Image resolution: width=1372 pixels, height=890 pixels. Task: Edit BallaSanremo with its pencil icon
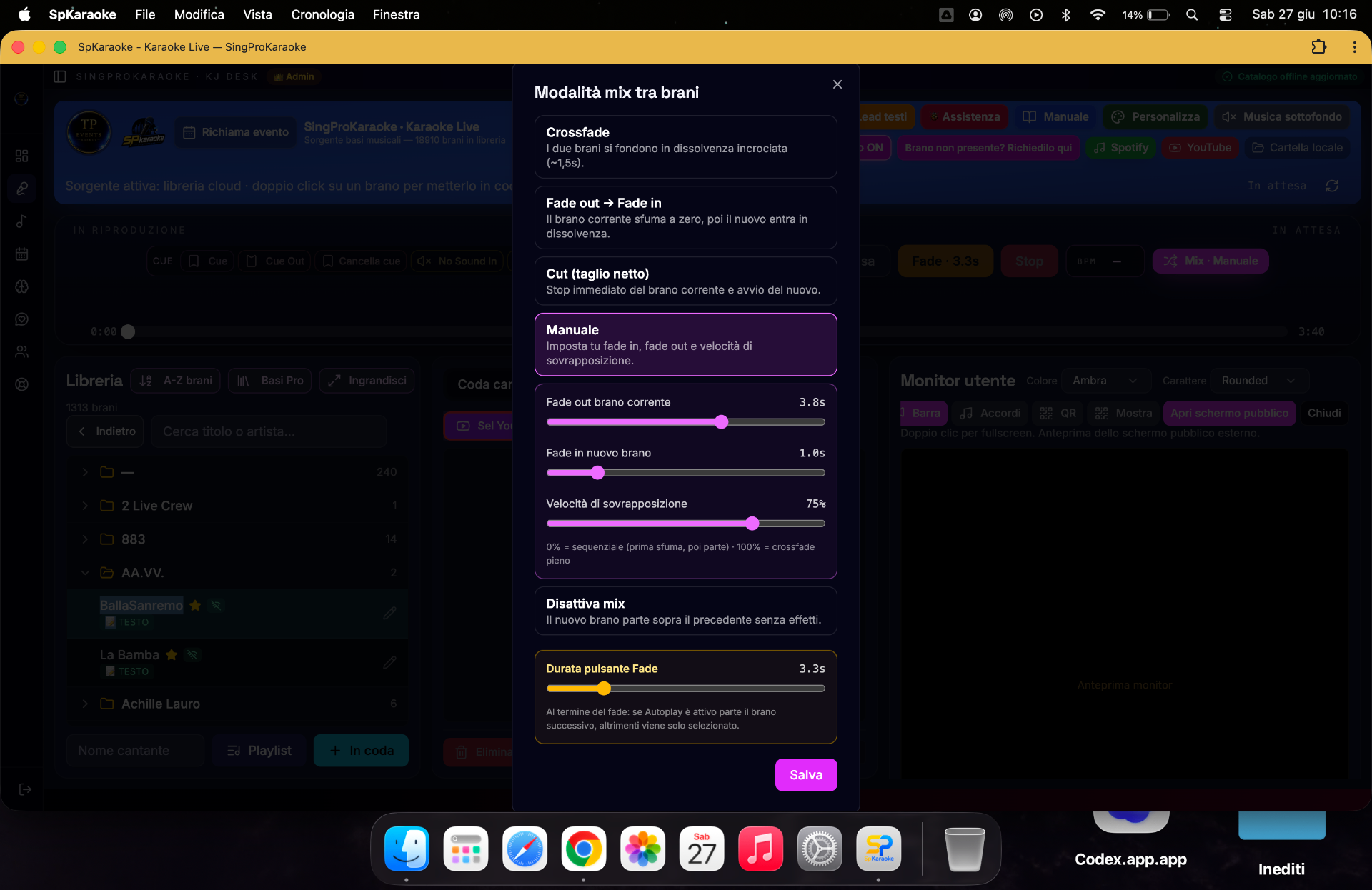click(389, 613)
